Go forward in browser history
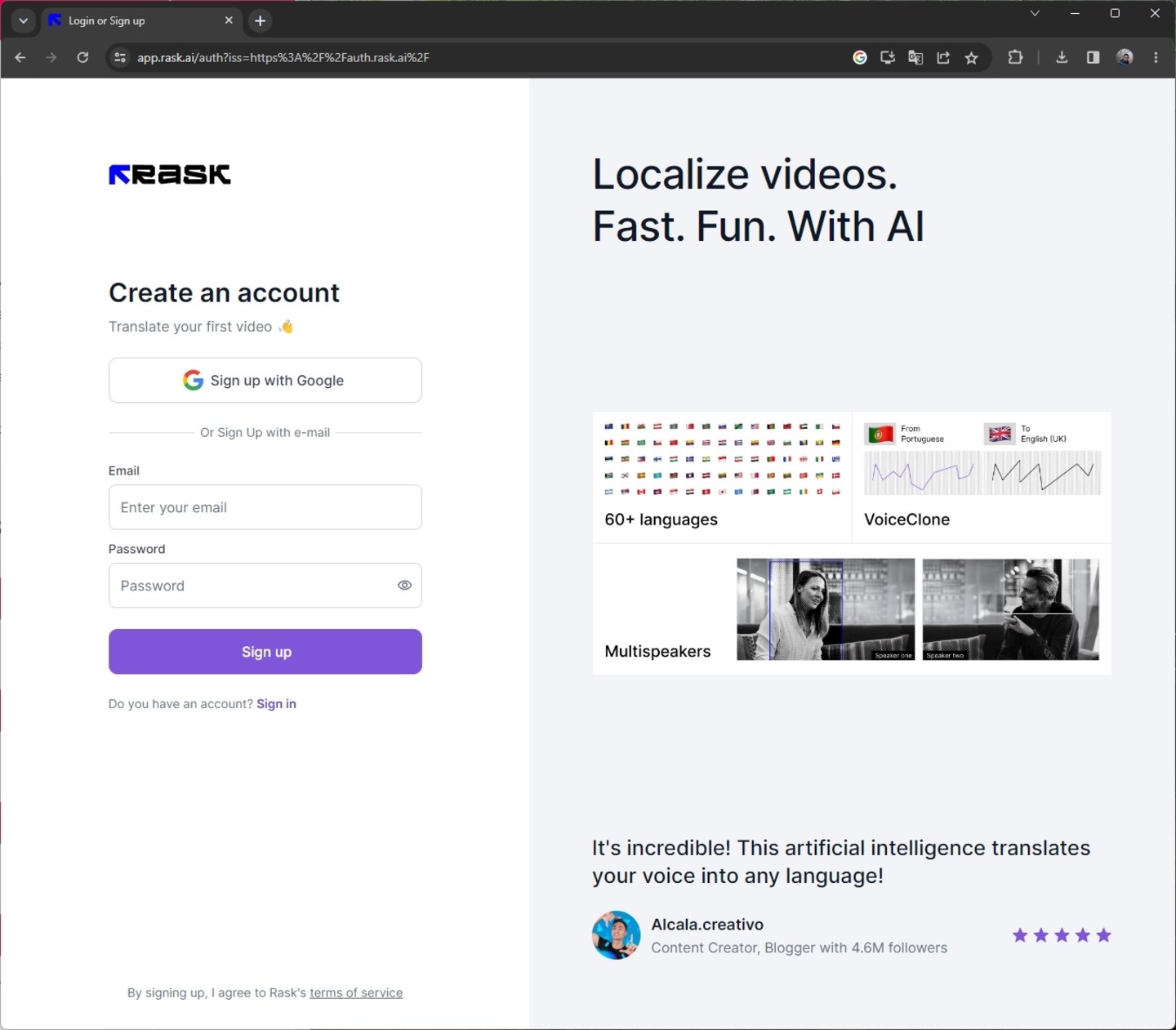This screenshot has height=1030, width=1176. (x=51, y=57)
